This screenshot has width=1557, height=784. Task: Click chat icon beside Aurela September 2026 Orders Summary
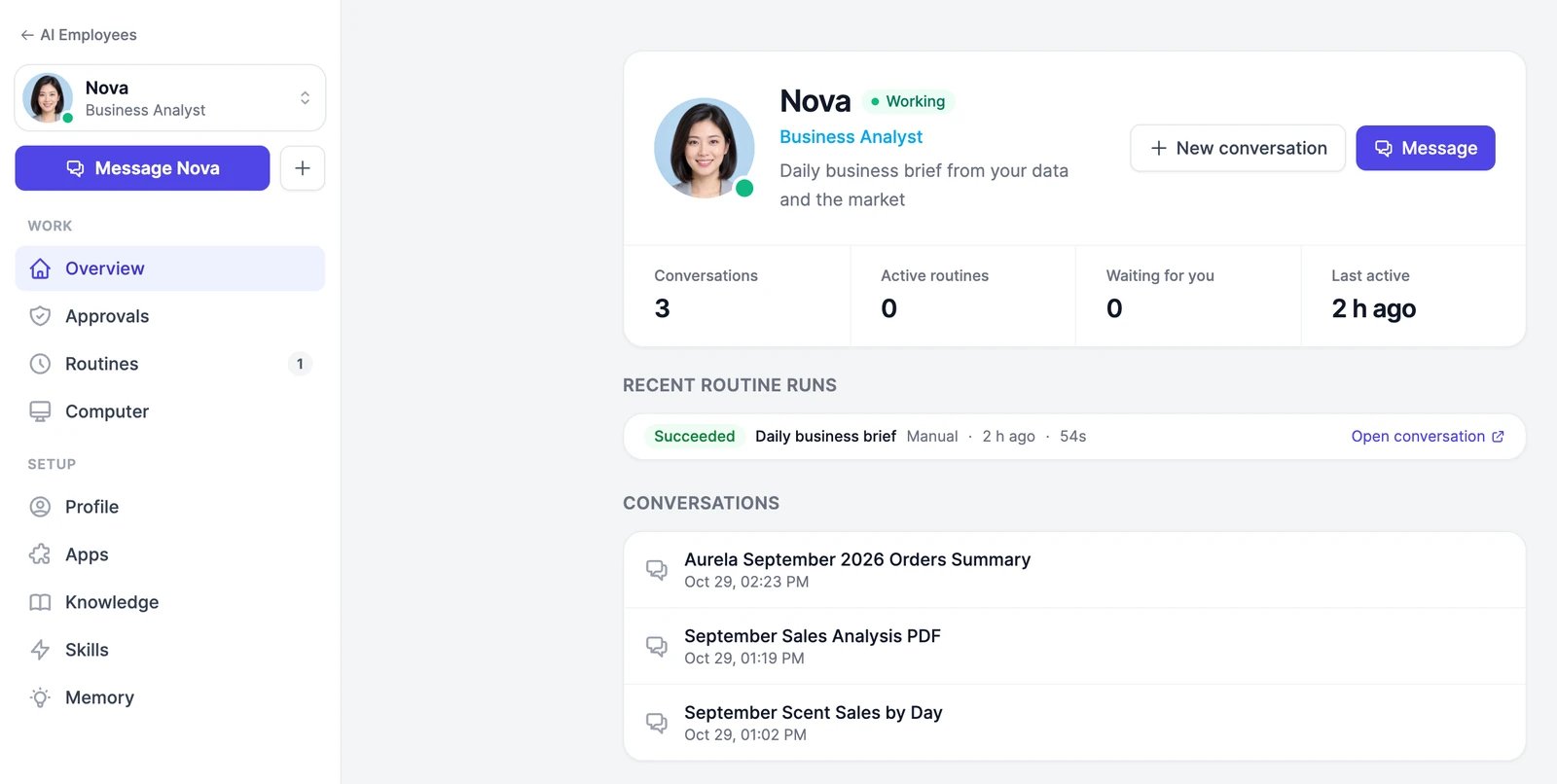click(657, 570)
